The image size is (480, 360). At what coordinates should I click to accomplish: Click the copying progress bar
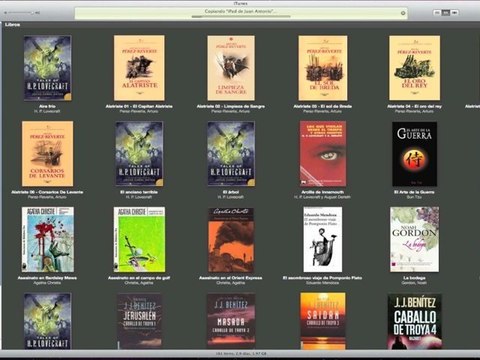[241, 16]
